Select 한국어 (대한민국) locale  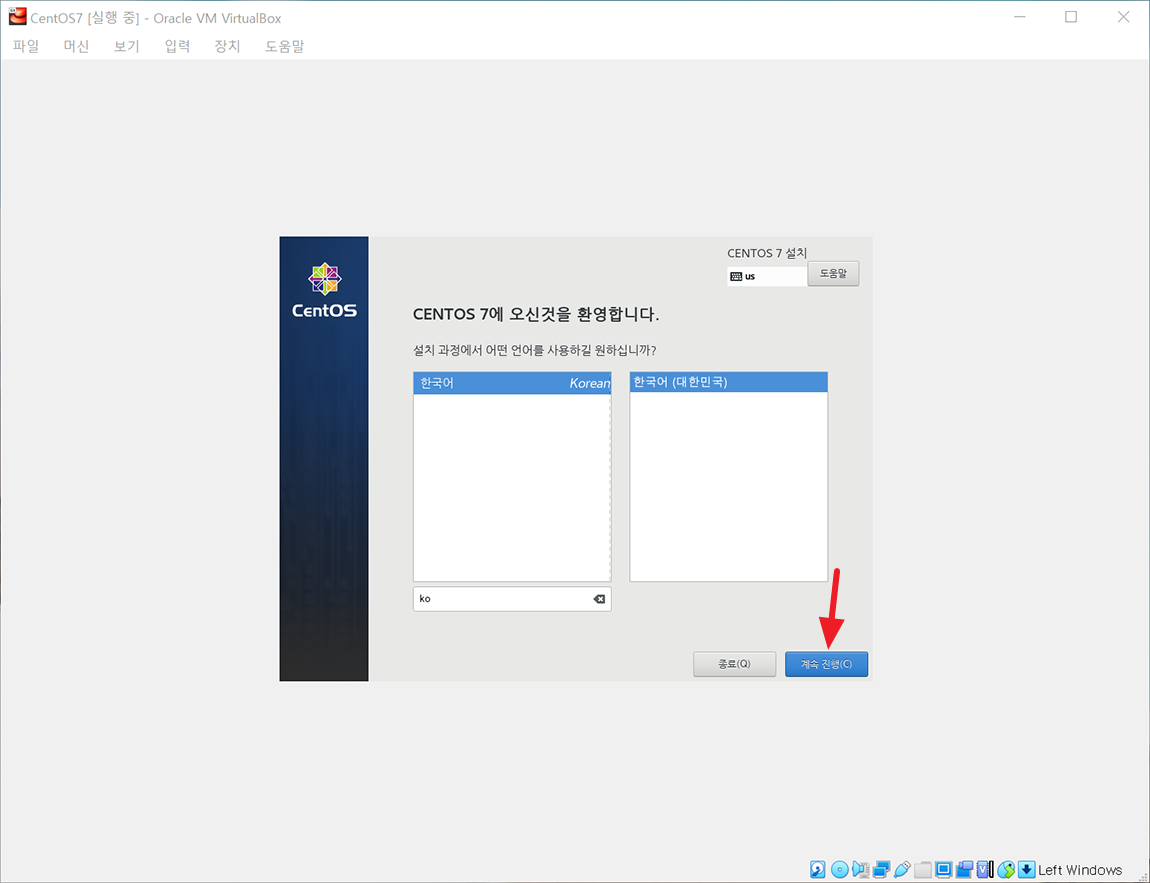(x=728, y=382)
